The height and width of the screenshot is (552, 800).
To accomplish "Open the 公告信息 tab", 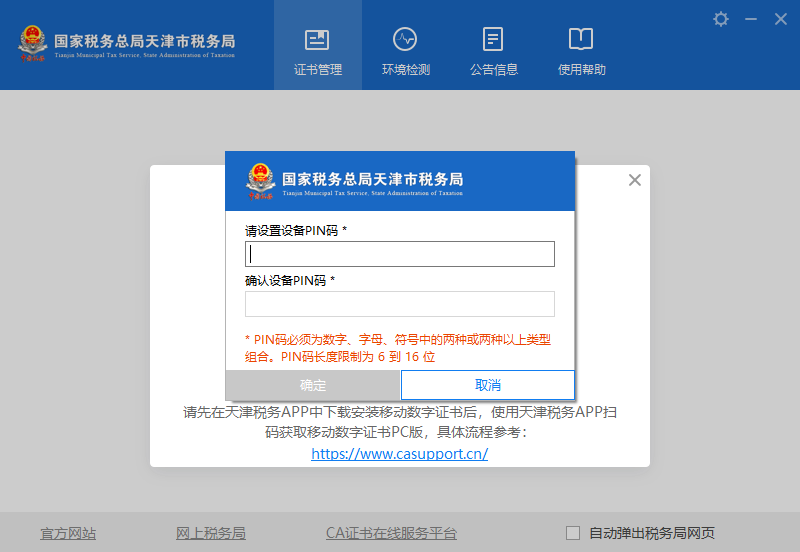I will [x=493, y=51].
